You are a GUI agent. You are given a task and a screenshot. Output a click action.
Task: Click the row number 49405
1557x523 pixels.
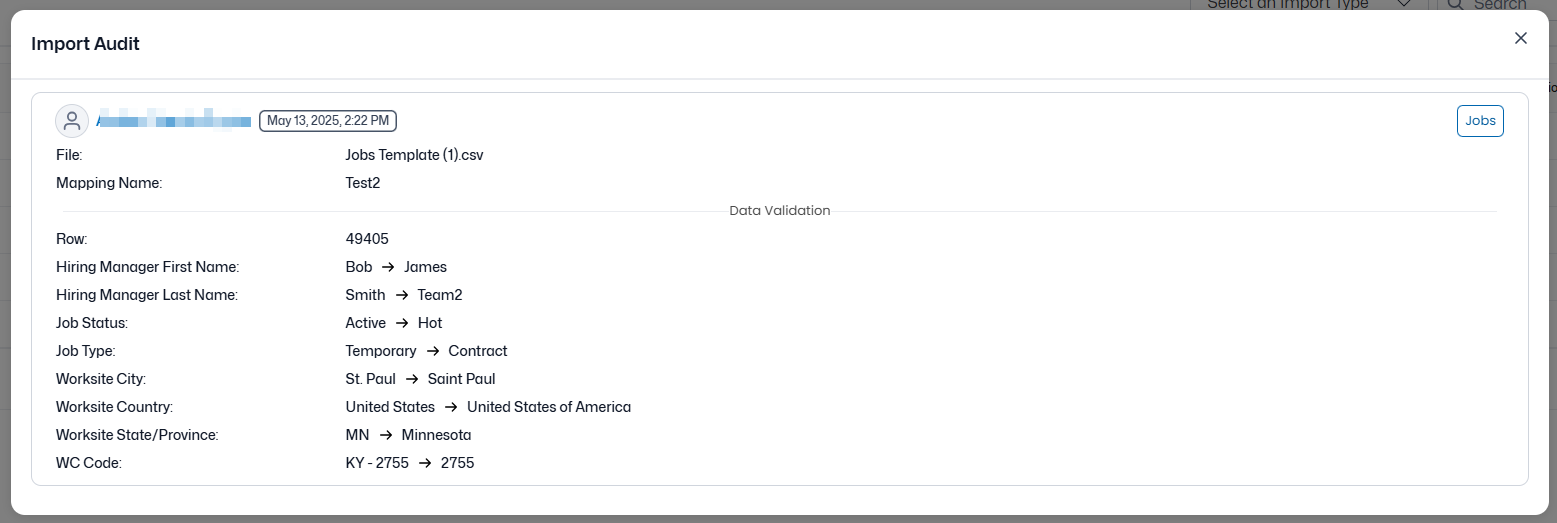(x=367, y=239)
